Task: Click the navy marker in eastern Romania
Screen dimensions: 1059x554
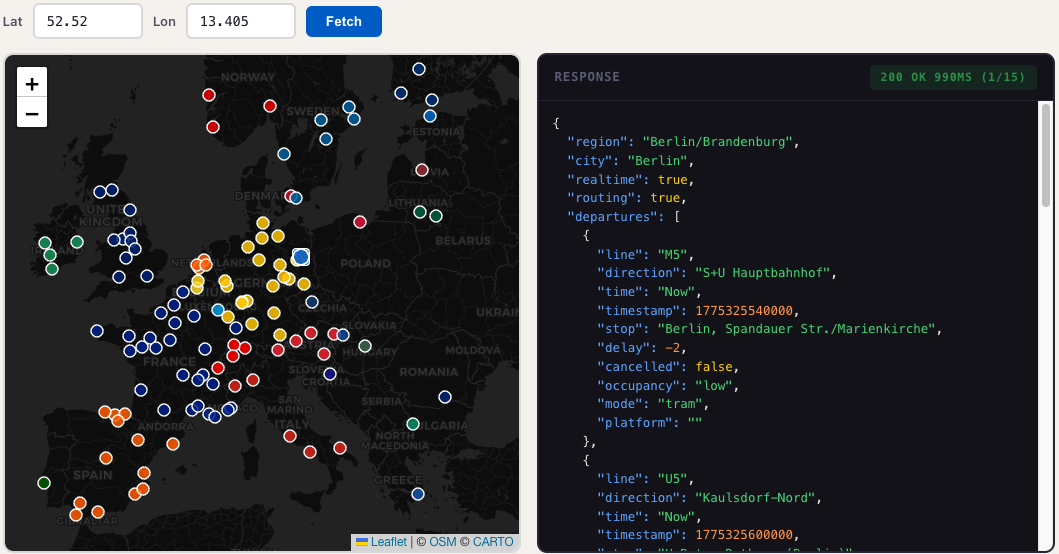Action: coord(444,397)
